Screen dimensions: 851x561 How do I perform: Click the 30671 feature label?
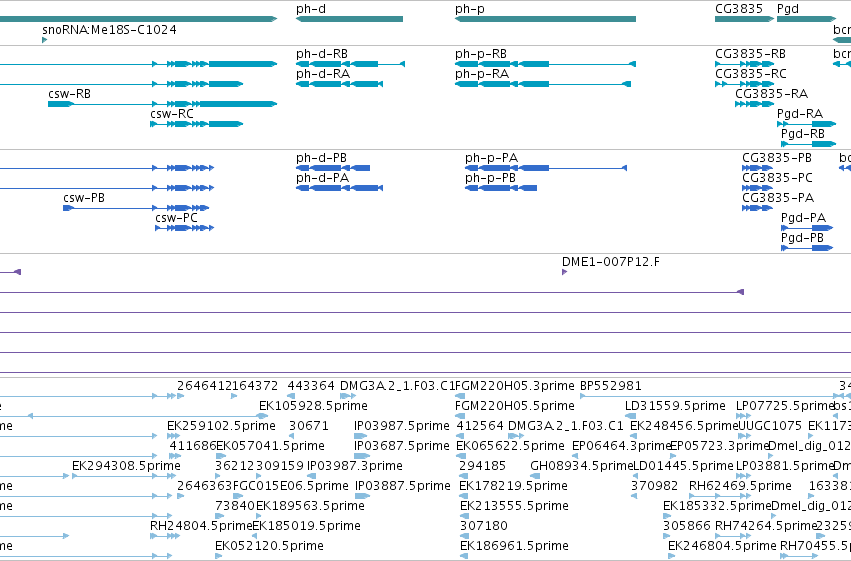pos(308,426)
